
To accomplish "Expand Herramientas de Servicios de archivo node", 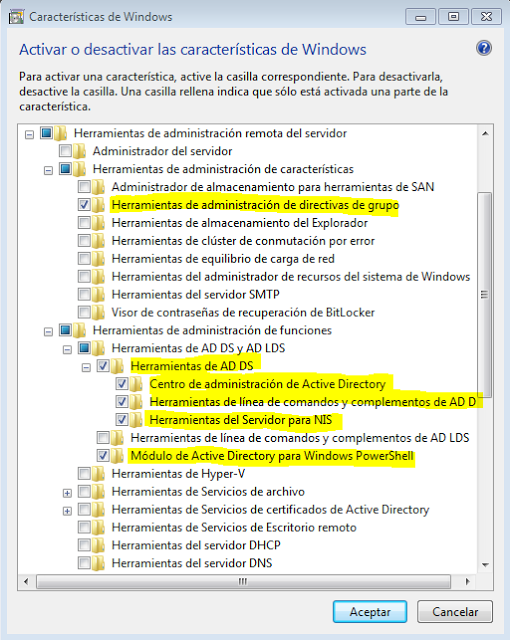I will tap(67, 493).
